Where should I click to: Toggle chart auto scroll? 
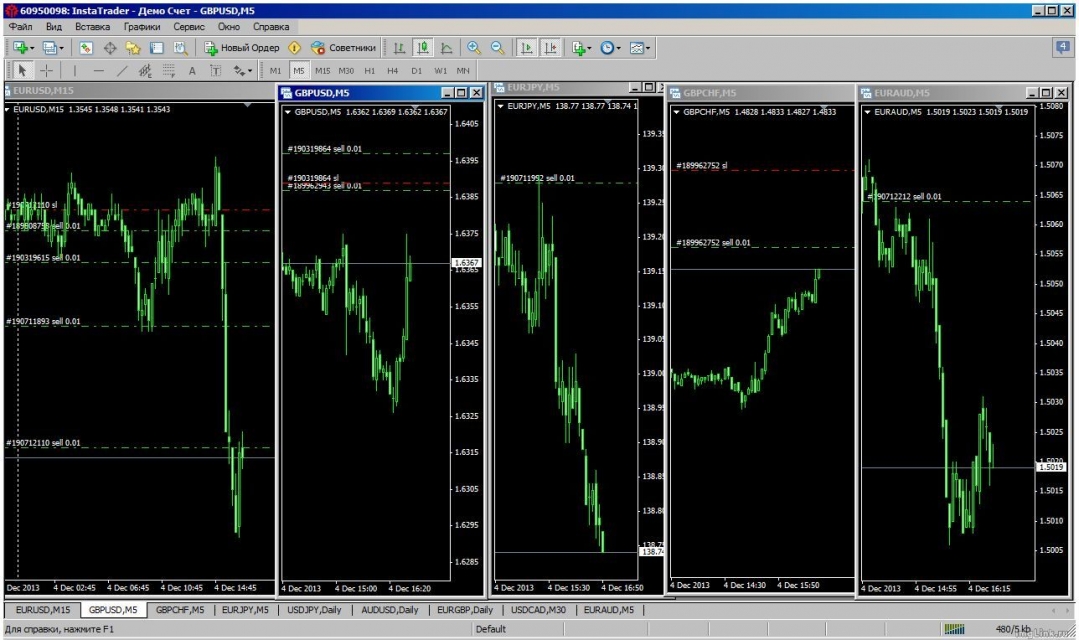tap(526, 47)
